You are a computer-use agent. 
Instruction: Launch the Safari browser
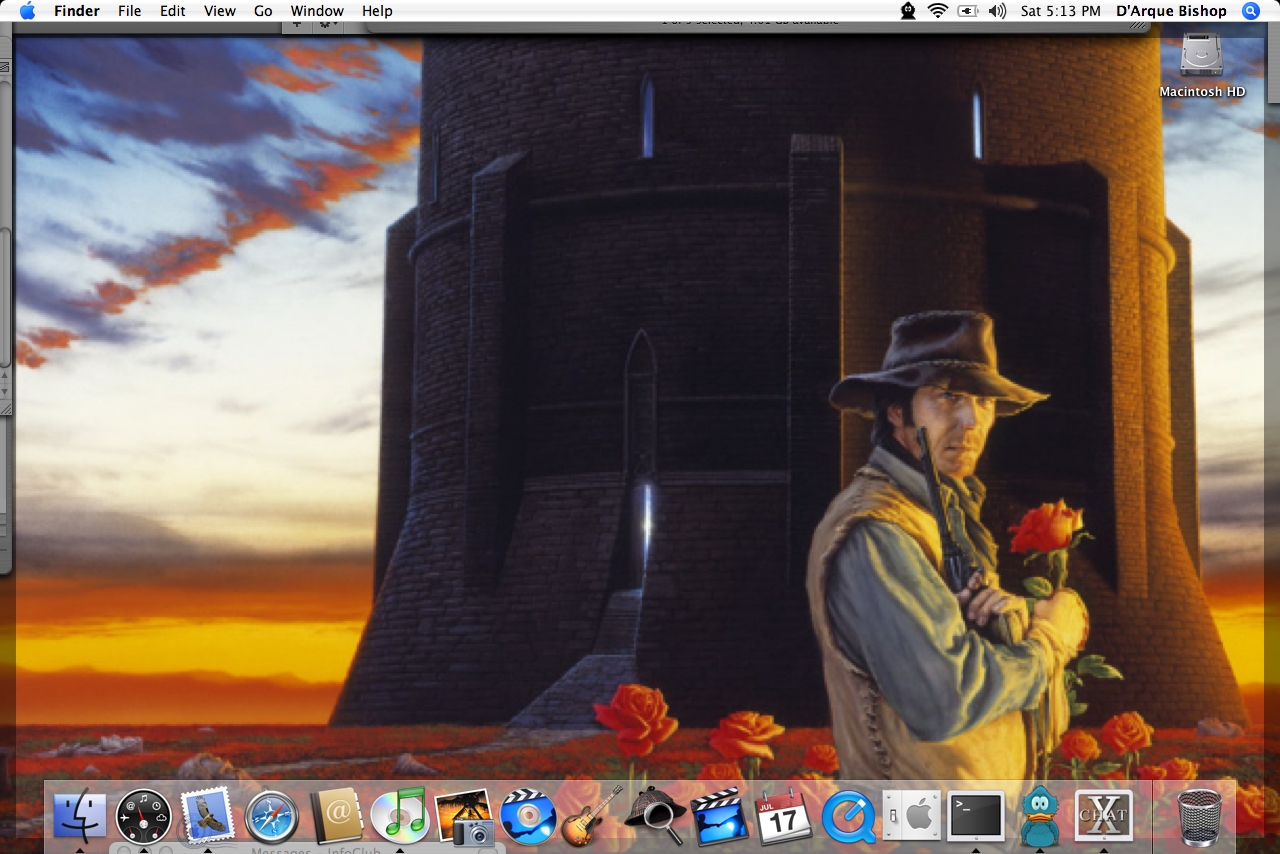coord(271,817)
